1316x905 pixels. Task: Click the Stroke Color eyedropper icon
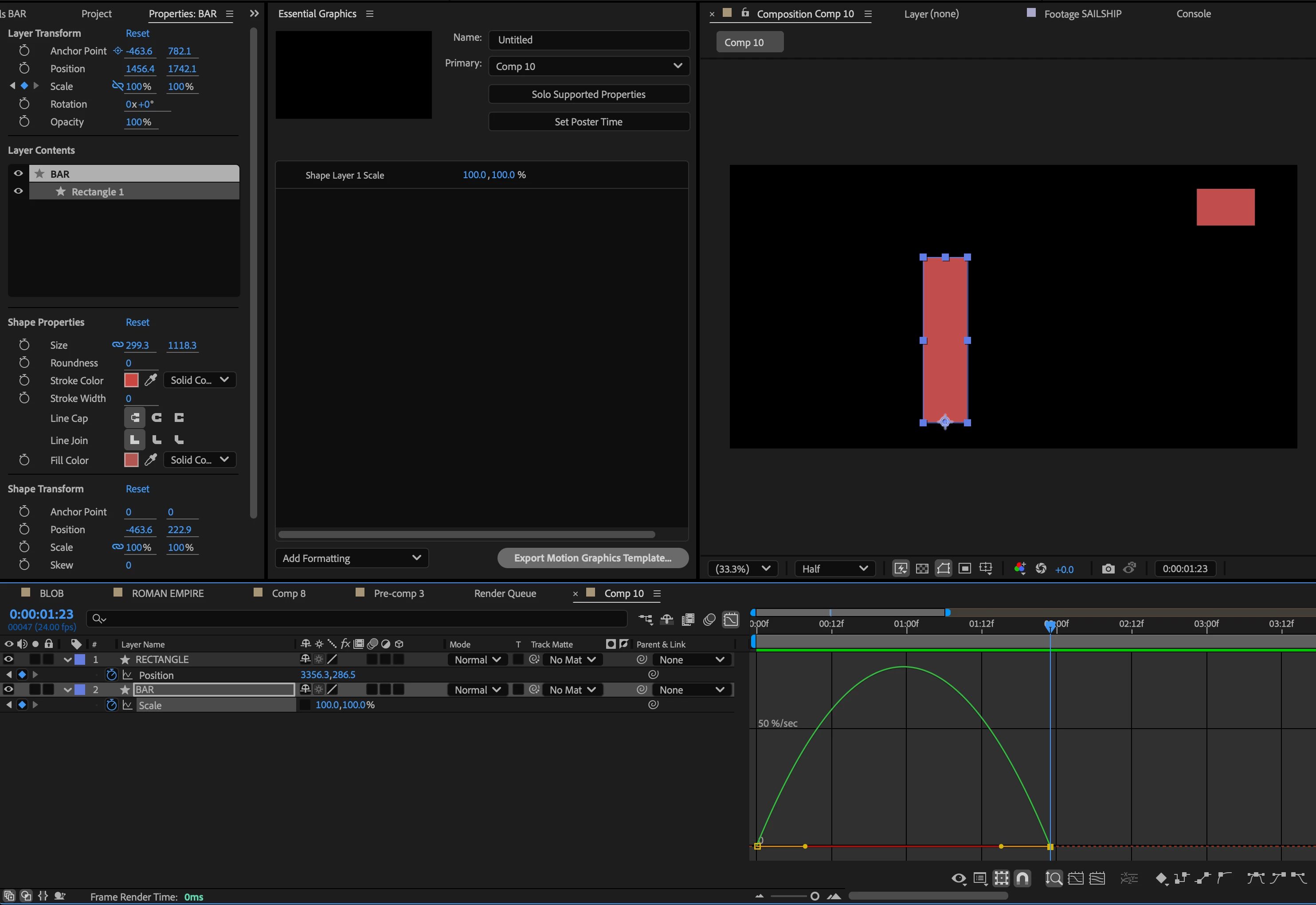(x=150, y=381)
